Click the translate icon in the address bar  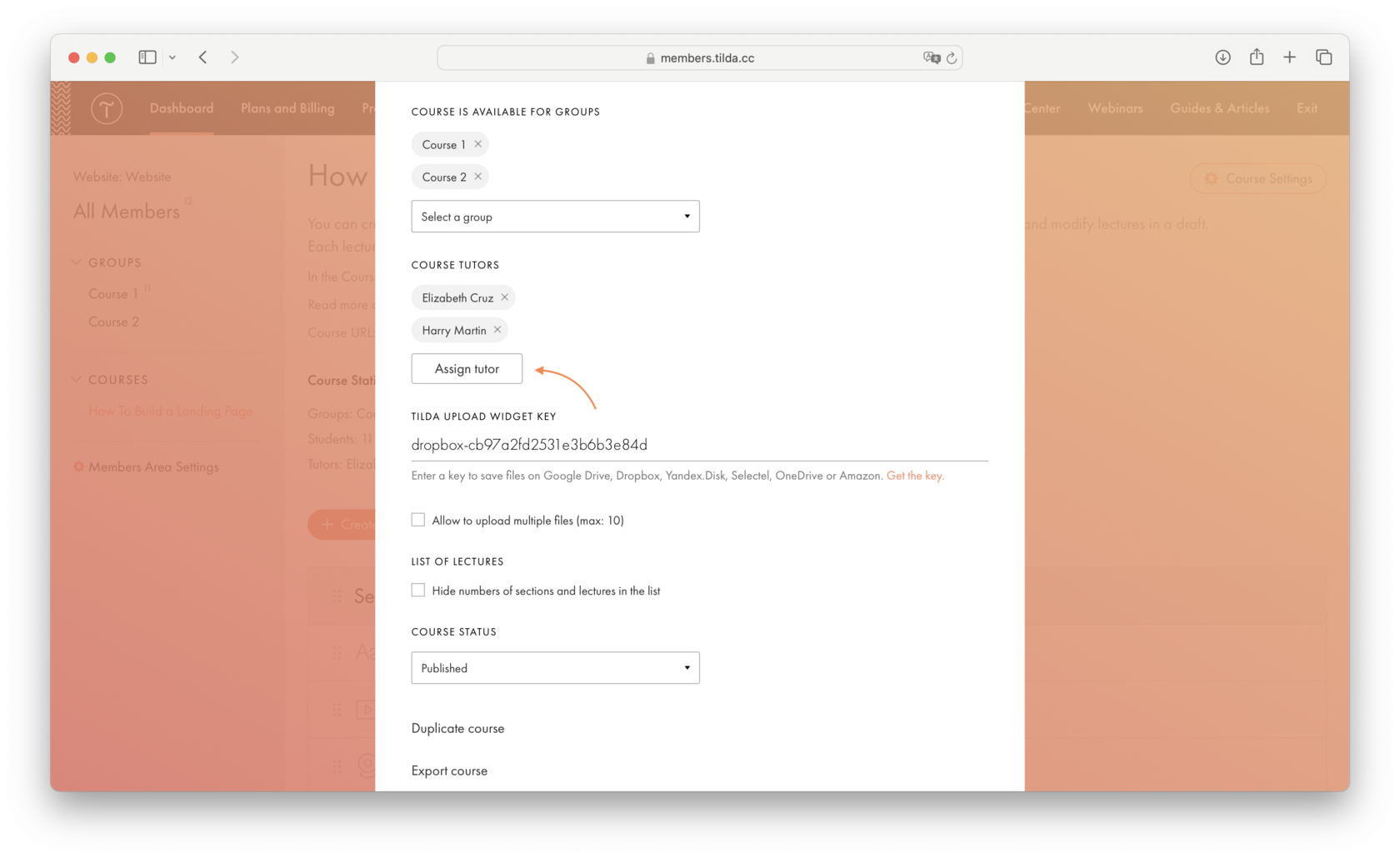coord(932,57)
